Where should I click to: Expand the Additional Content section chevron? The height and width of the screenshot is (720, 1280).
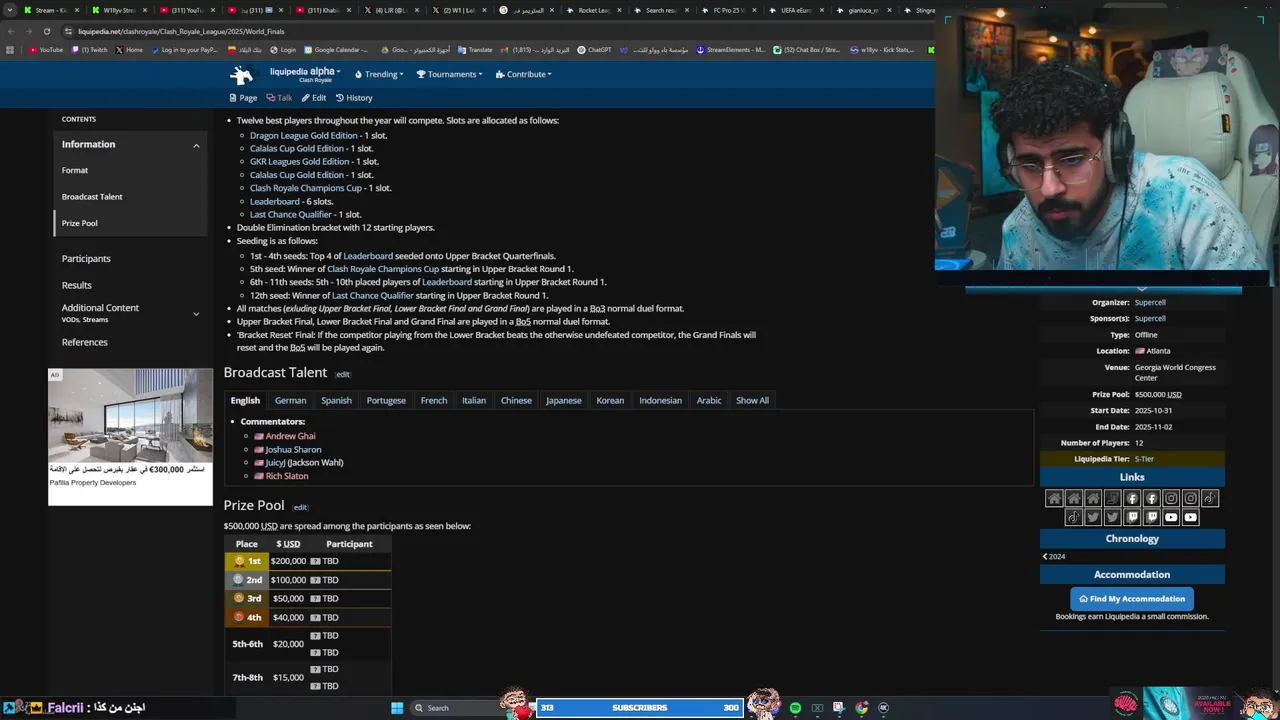point(196,313)
